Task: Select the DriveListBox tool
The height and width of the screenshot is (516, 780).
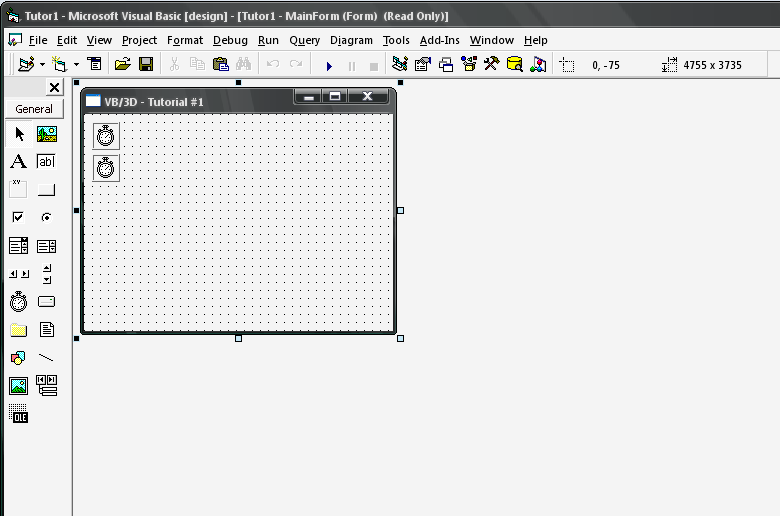Action: pos(47,302)
